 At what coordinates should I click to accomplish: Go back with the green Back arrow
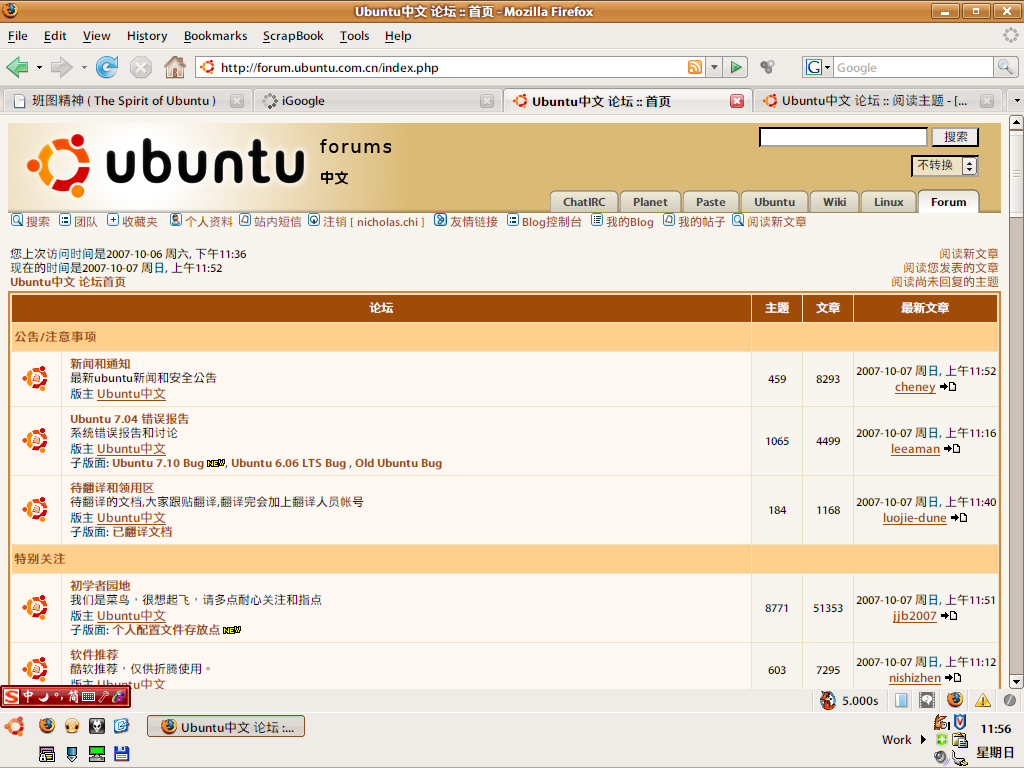[x=17, y=67]
